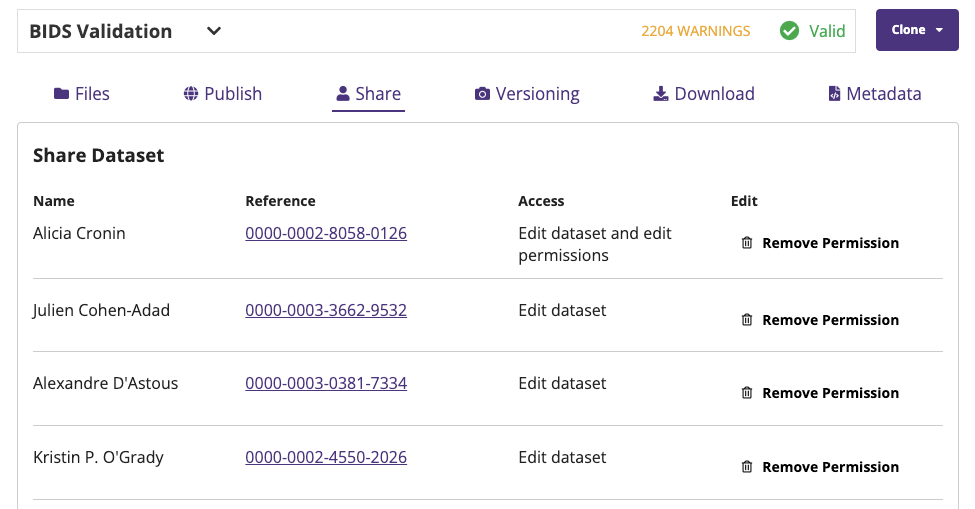Click the Name column header
Viewport: 975px width, 509px height.
pyautogui.click(x=53, y=201)
